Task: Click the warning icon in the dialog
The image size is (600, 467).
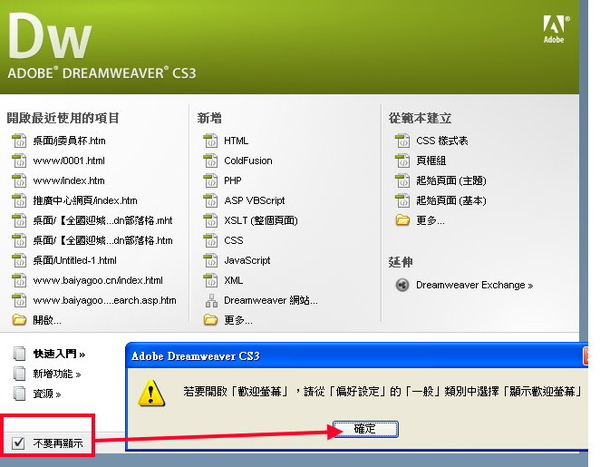Action: 152,392
